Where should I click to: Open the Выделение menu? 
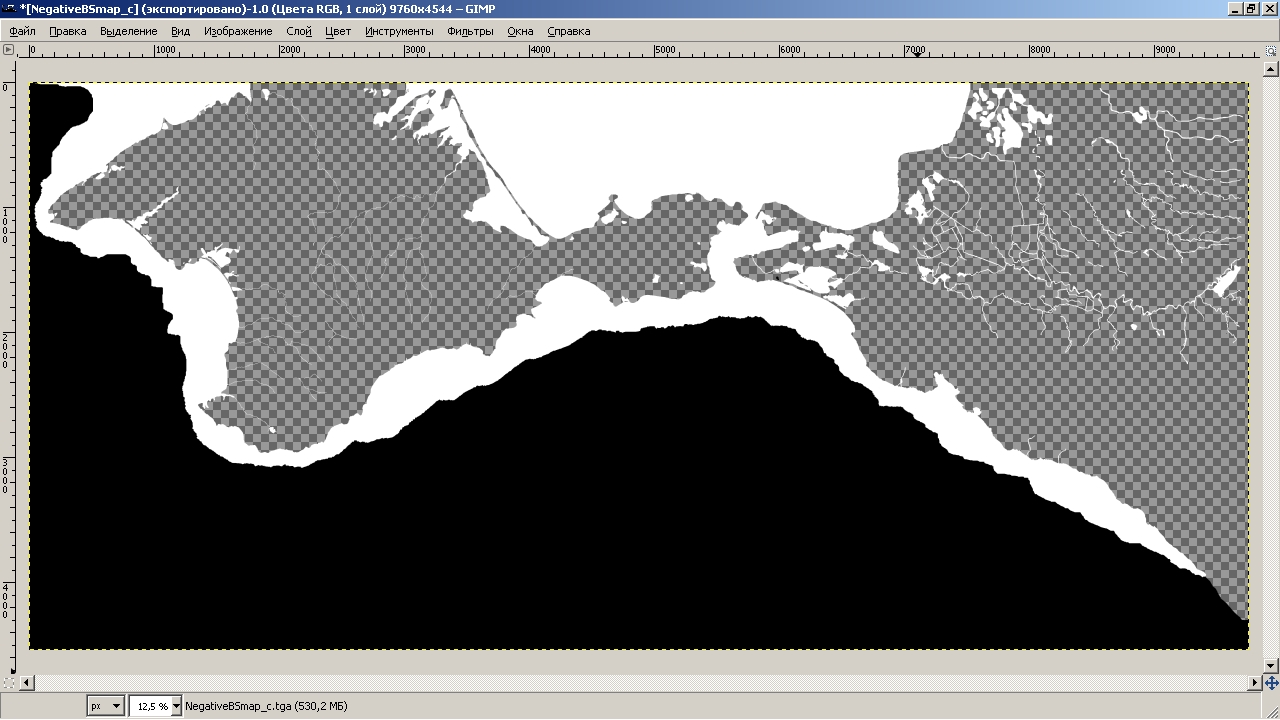[x=129, y=31]
